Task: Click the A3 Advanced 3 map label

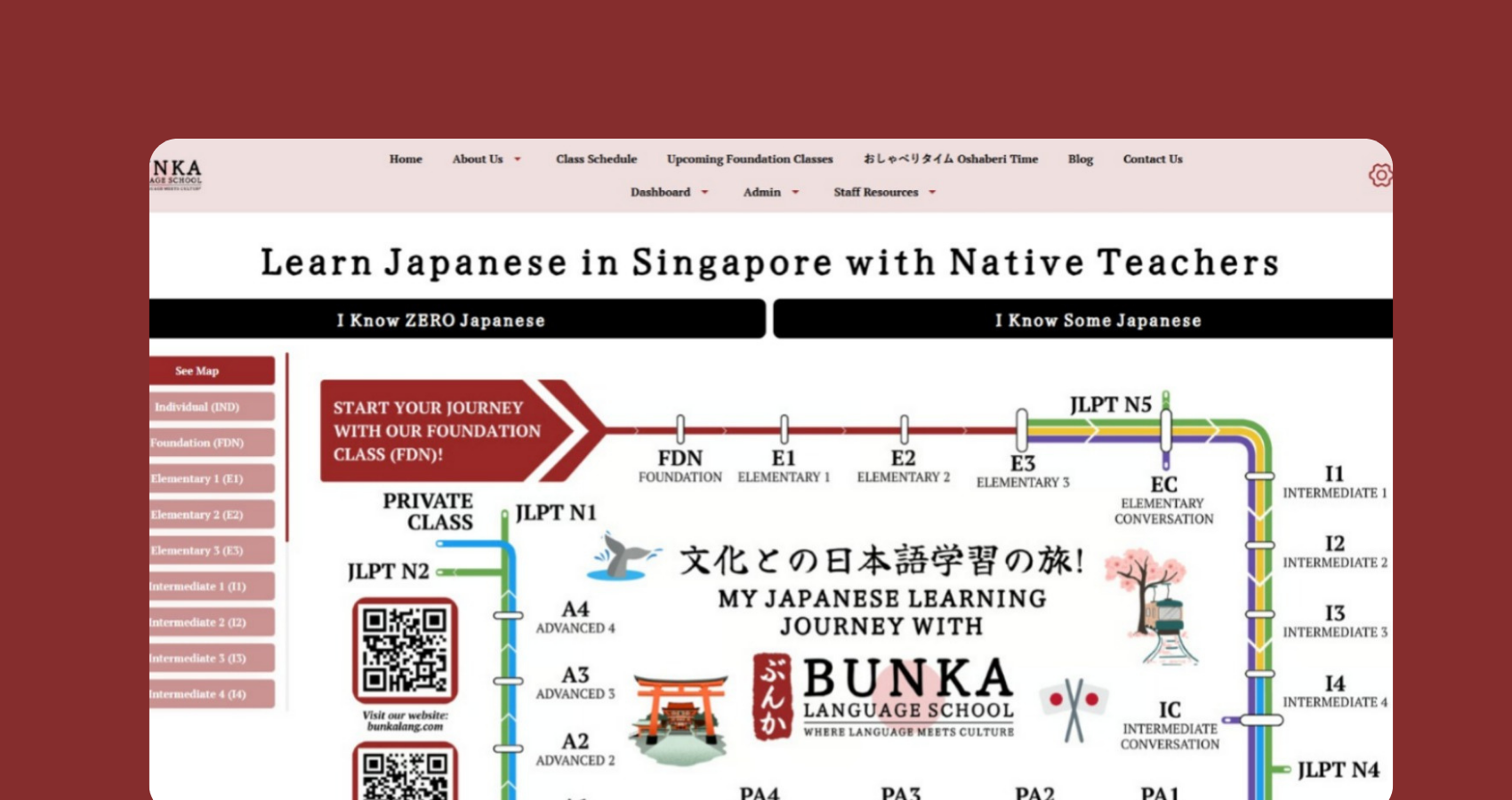Action: point(575,683)
